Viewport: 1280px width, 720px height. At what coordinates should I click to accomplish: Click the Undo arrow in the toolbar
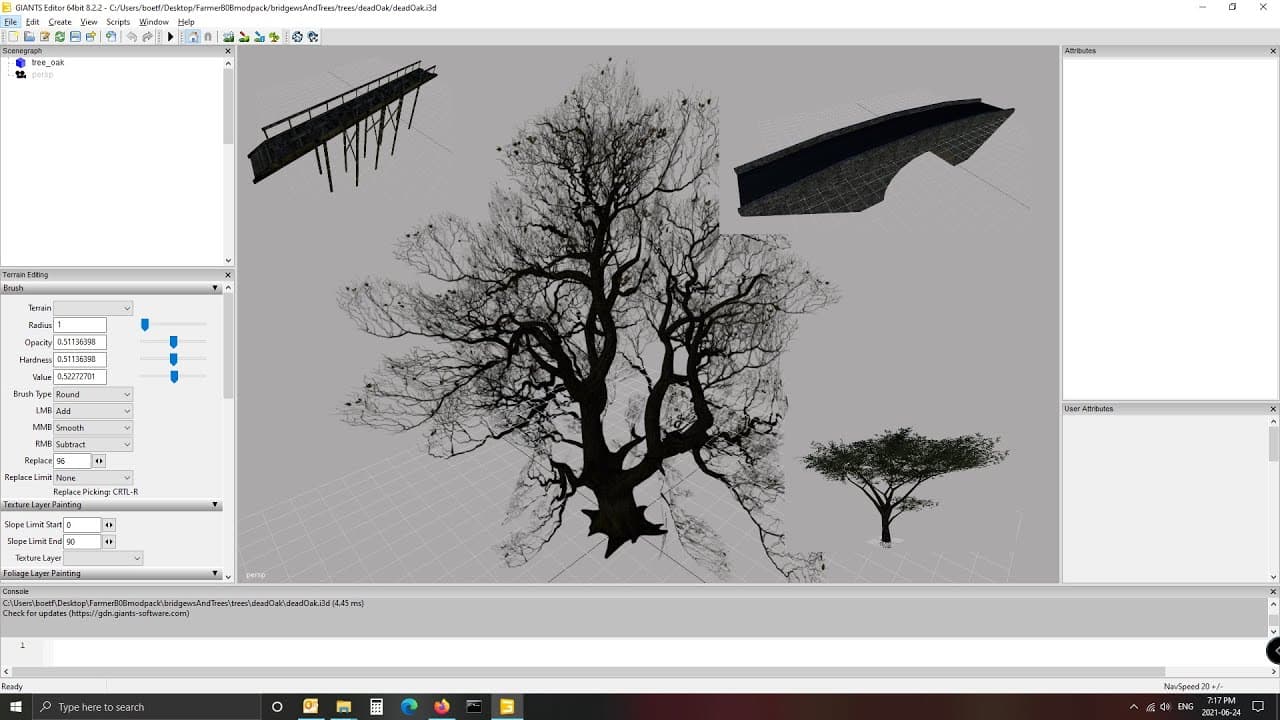coord(131,37)
